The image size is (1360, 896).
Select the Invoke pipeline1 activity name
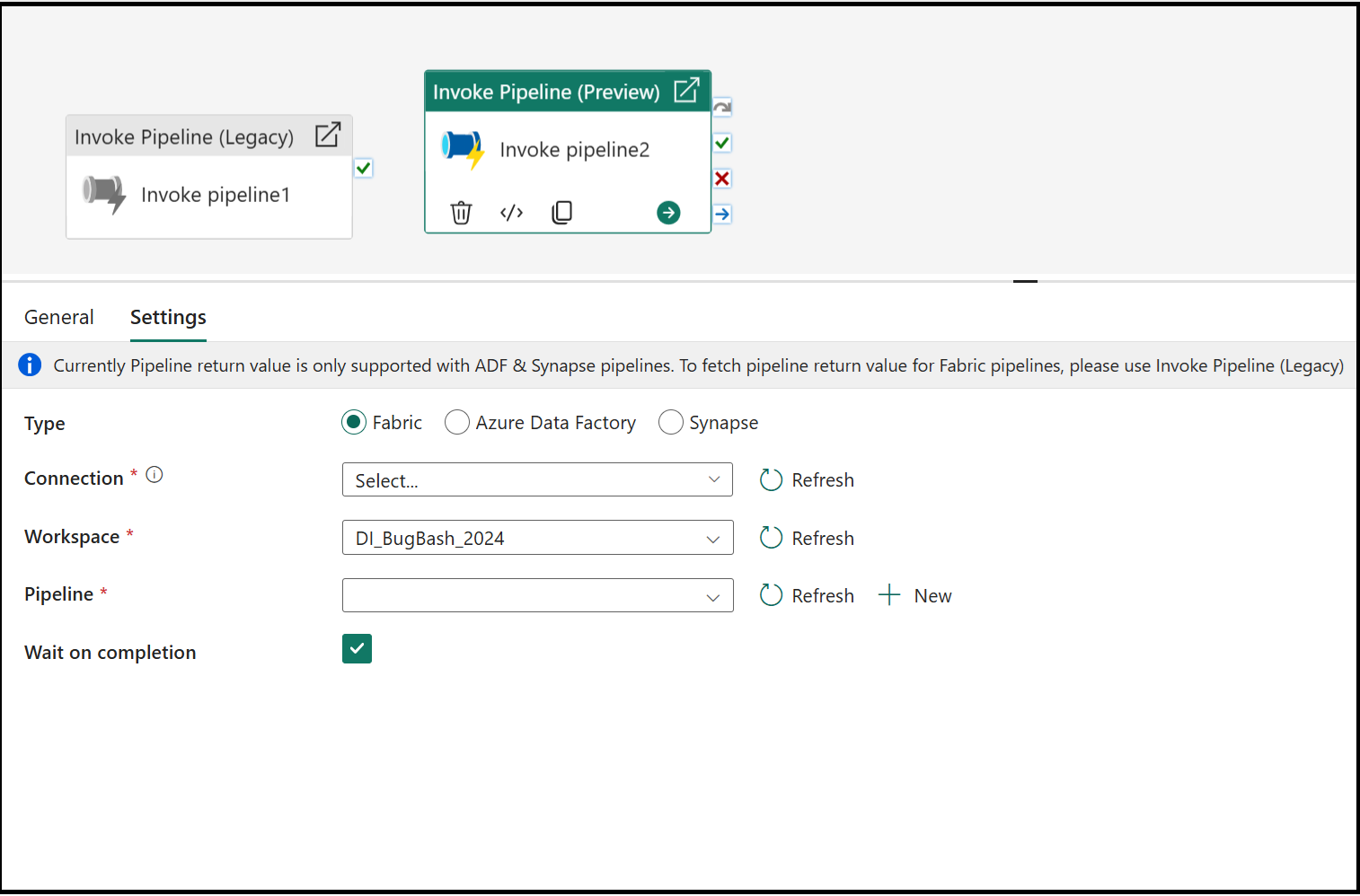[x=216, y=195]
